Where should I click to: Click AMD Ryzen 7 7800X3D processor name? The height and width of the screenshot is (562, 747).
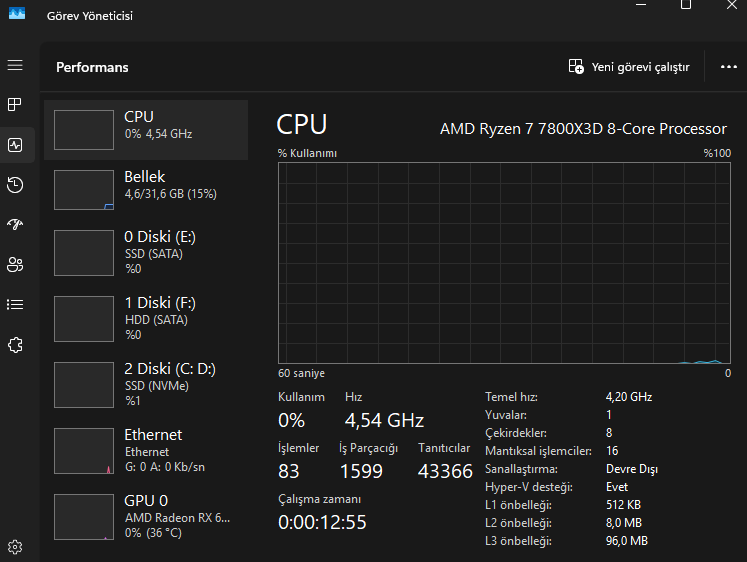coord(583,129)
